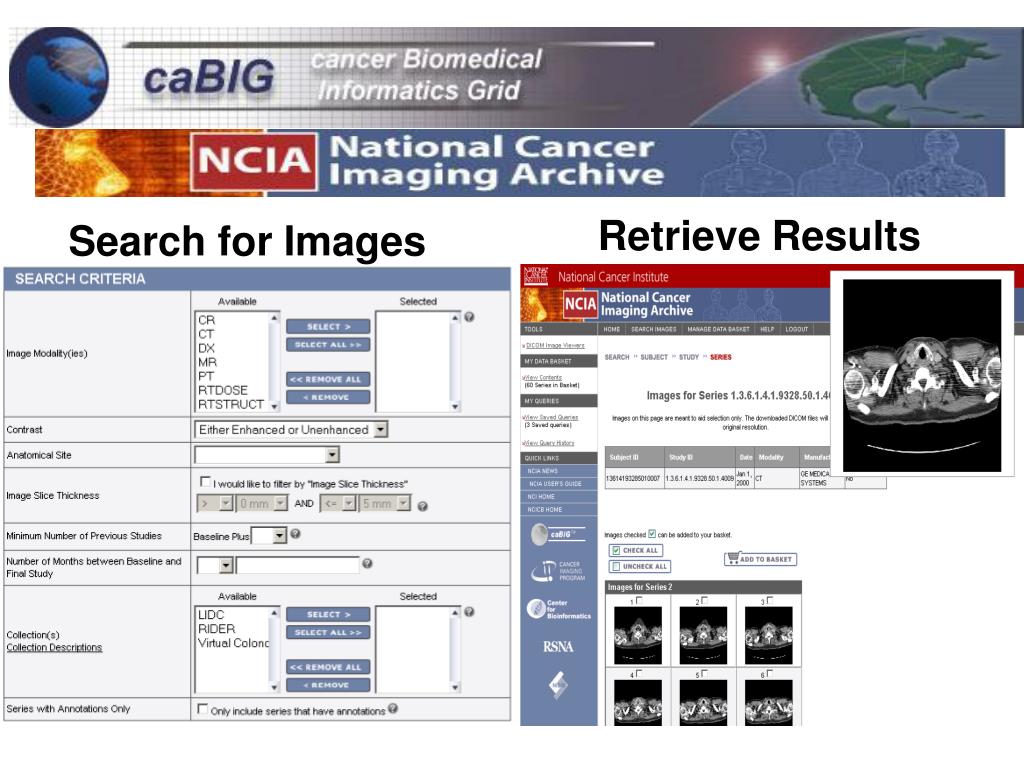Click help icon next to Collections selected list
This screenshot has height=768, width=1024.
469,612
